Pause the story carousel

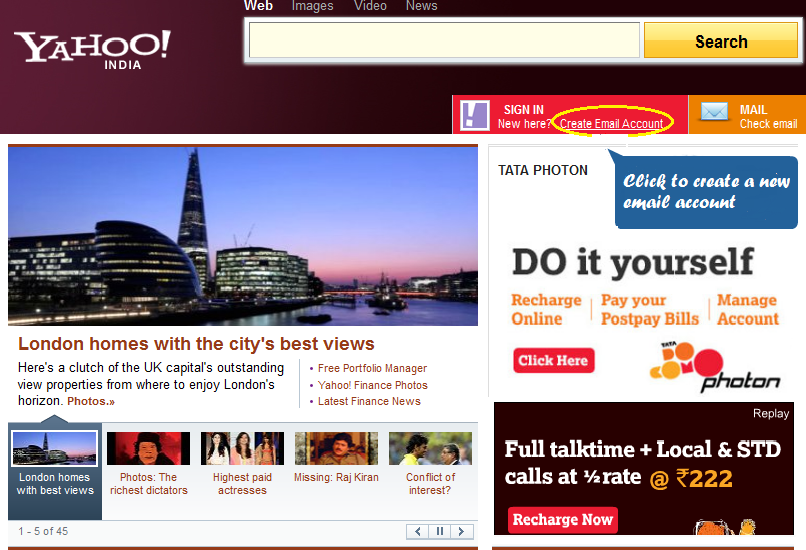[440, 531]
